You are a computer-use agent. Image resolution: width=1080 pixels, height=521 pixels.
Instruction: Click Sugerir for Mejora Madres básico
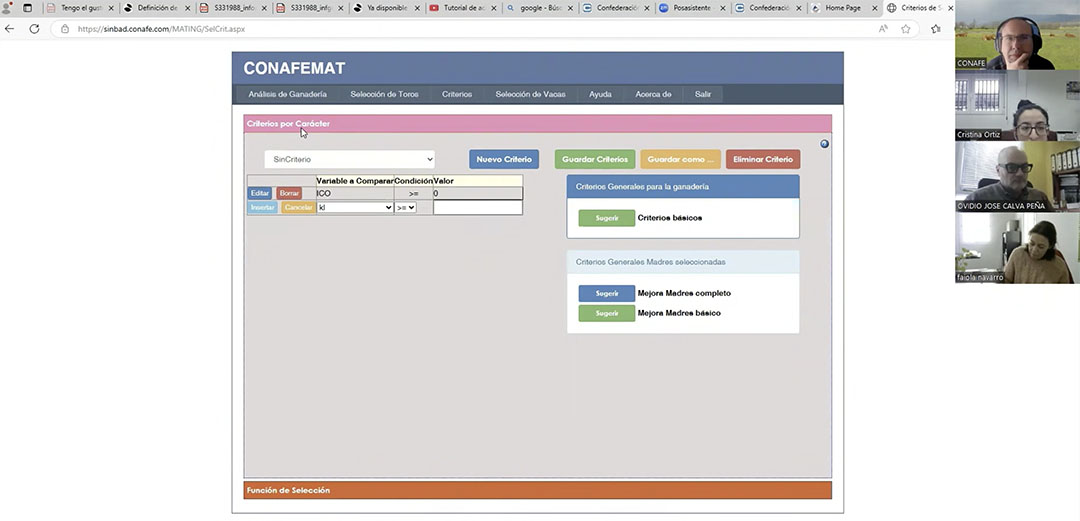coord(606,313)
